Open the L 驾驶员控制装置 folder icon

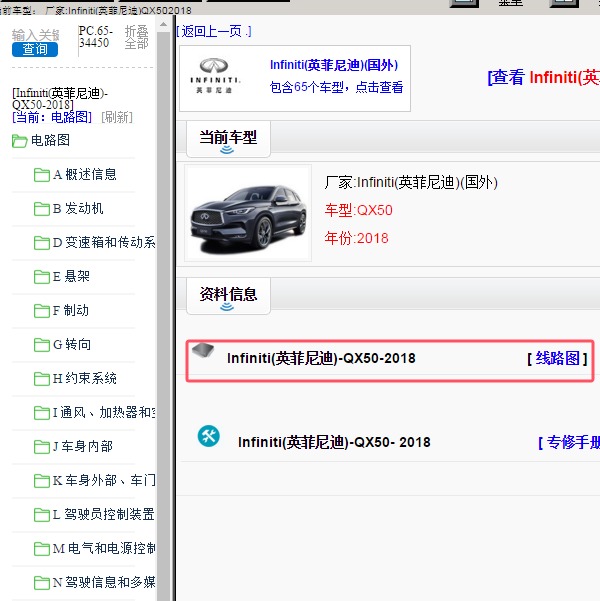click(41, 515)
